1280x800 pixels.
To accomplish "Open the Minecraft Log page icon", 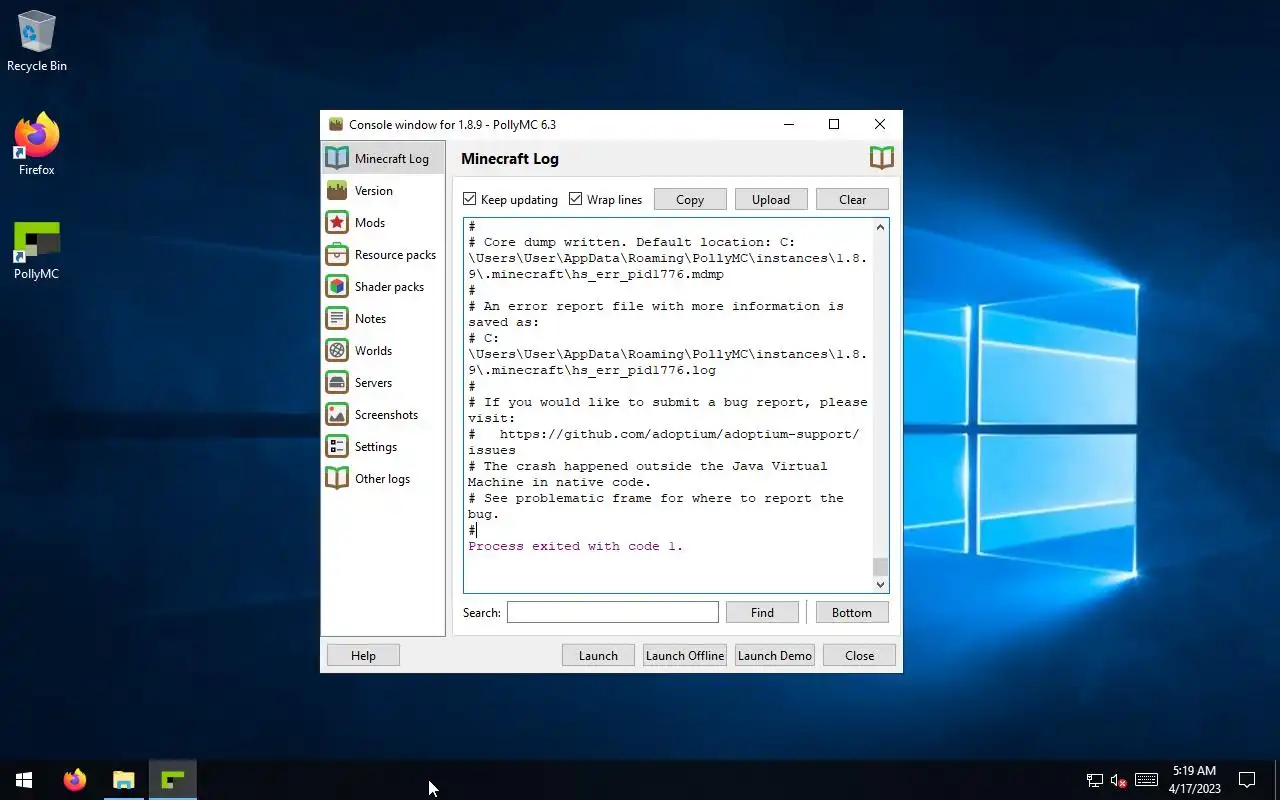I will click(337, 158).
